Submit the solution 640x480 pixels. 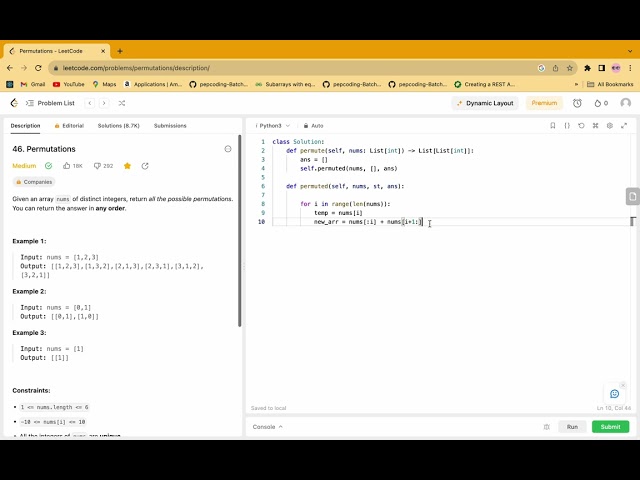pyautogui.click(x=611, y=427)
